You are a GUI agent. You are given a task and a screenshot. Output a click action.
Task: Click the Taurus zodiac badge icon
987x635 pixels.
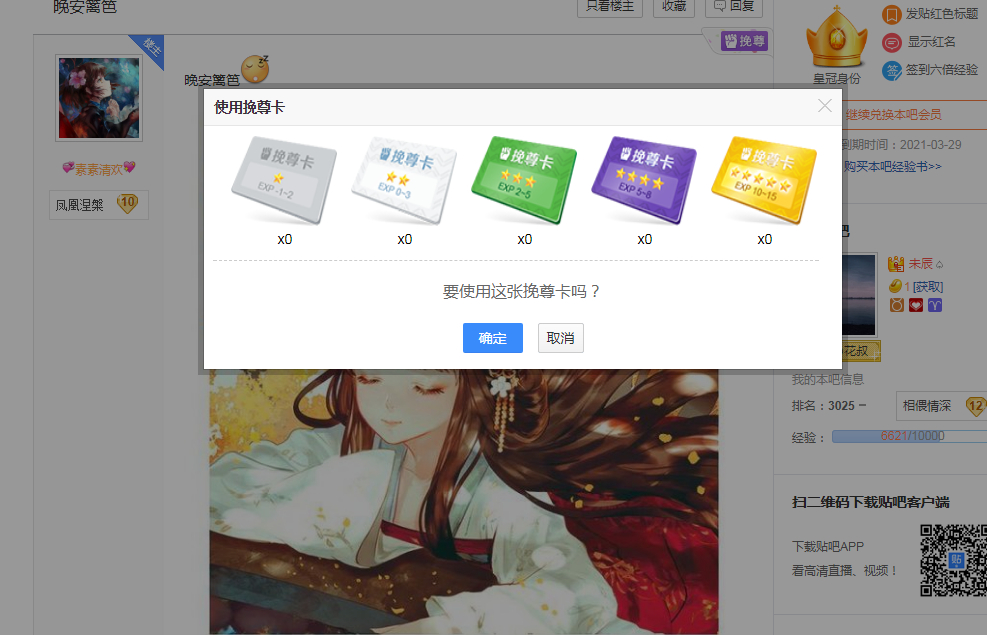[x=896, y=305]
